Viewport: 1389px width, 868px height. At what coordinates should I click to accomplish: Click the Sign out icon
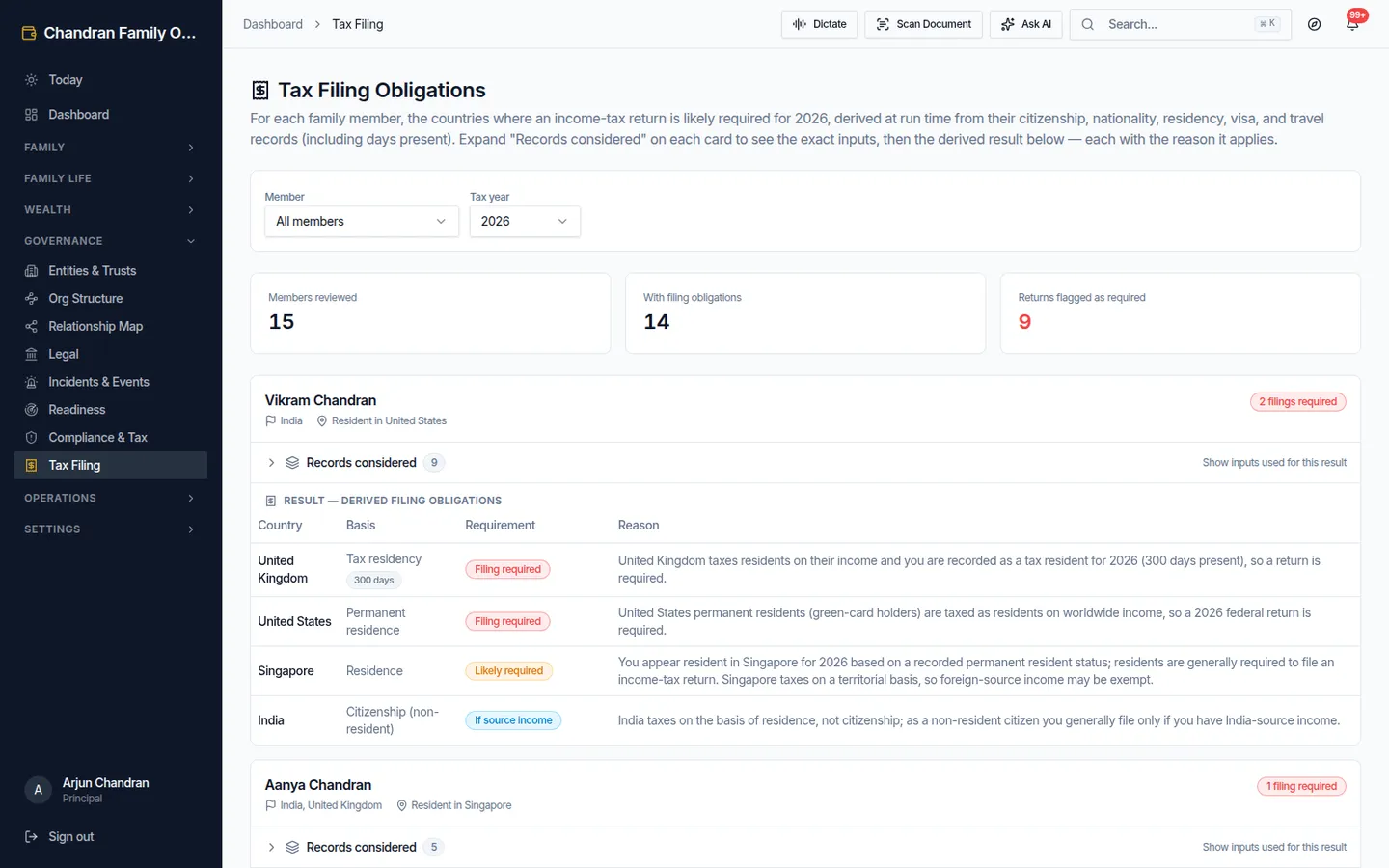pos(31,837)
